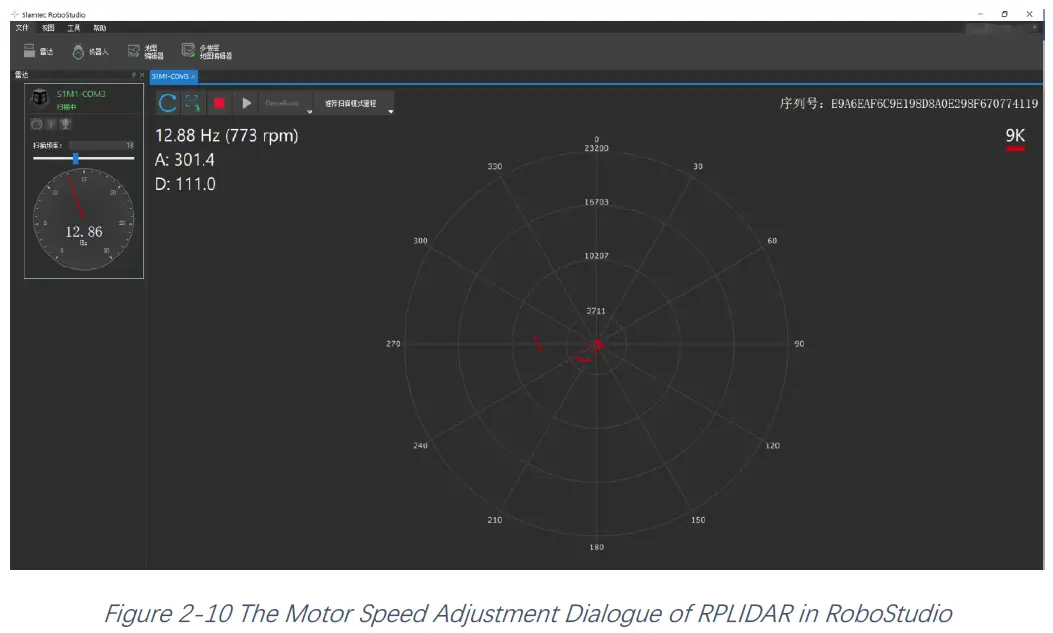Open the recommended scan mode range dropdown
Screen dimensions: 1053x633
(355, 103)
